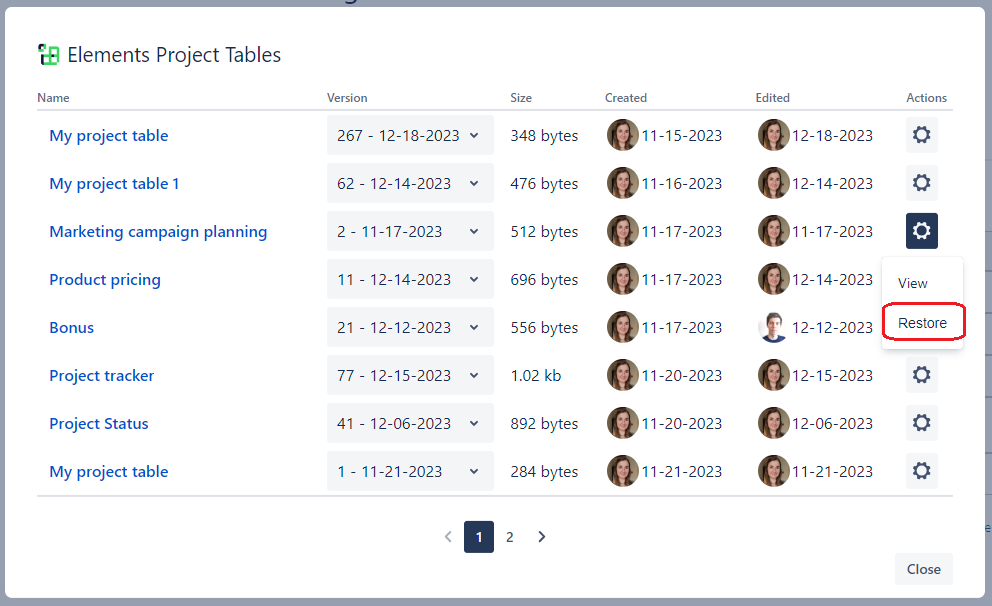Click gear icon for Project Status row
Image resolution: width=992 pixels, height=606 pixels.
(x=921, y=424)
